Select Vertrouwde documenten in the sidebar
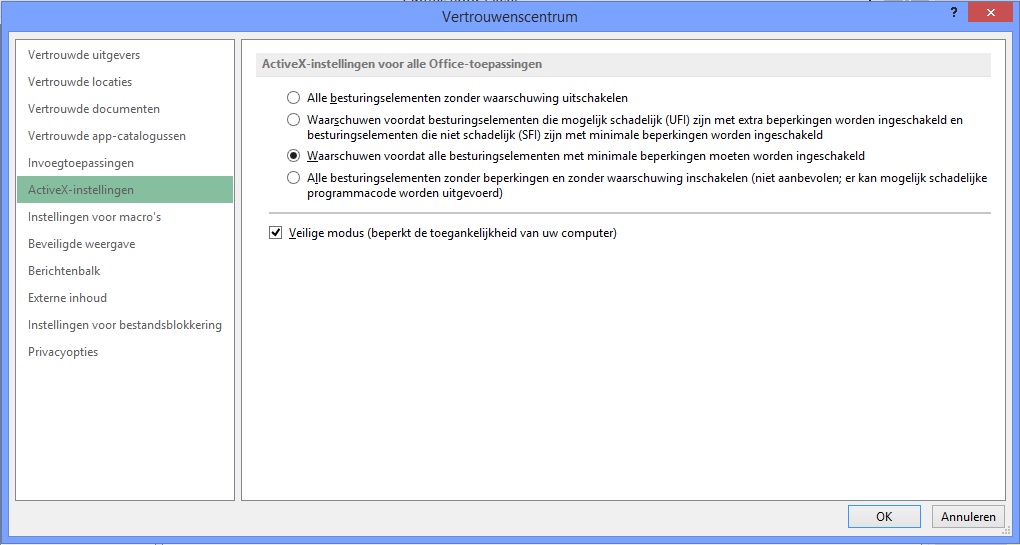This screenshot has height=545, width=1020. [x=94, y=109]
